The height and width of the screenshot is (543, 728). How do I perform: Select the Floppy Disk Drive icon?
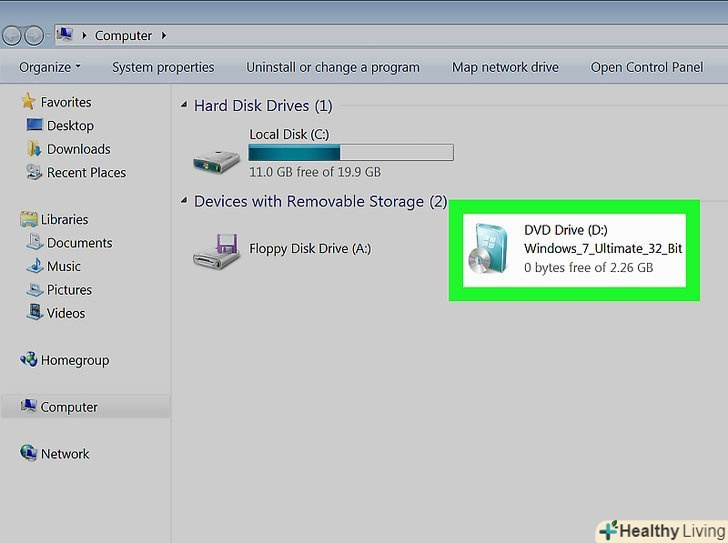(216, 251)
